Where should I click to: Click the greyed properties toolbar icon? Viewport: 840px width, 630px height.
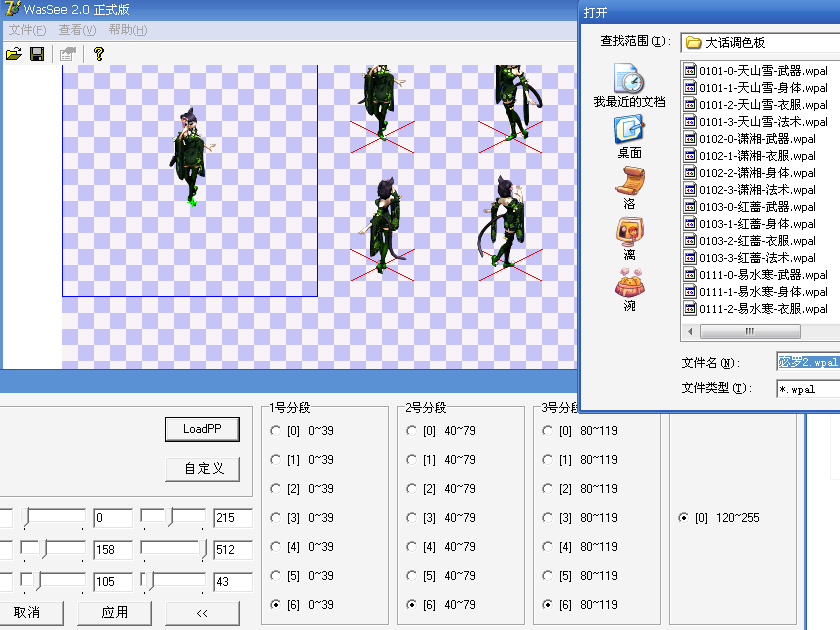pyautogui.click(x=68, y=54)
